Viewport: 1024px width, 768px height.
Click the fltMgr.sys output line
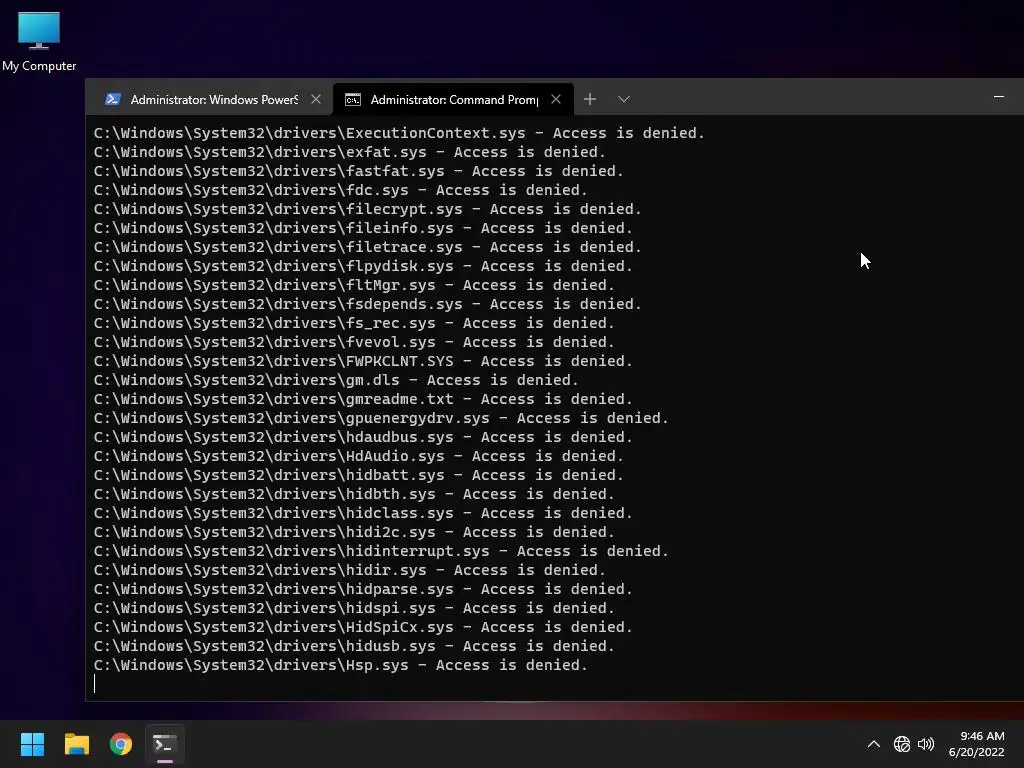(354, 285)
